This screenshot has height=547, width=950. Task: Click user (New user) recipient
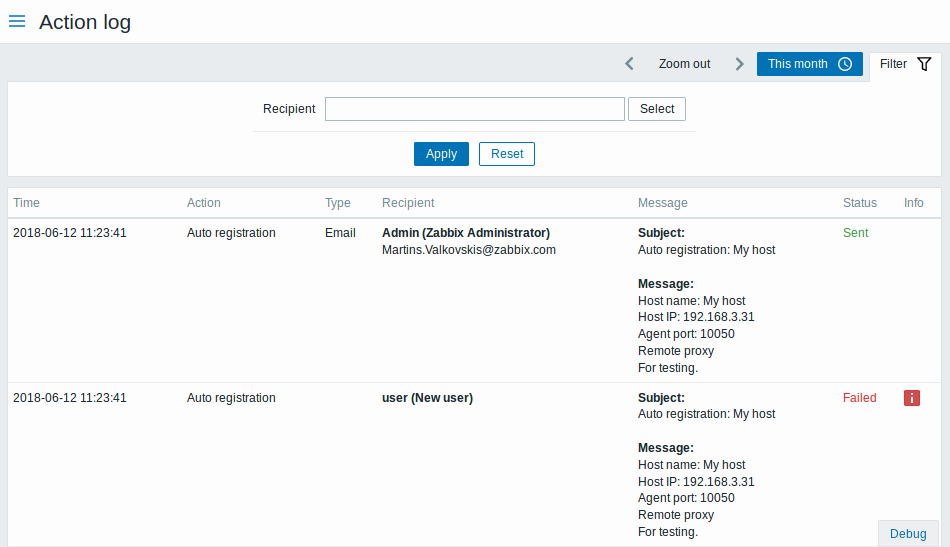[427, 398]
